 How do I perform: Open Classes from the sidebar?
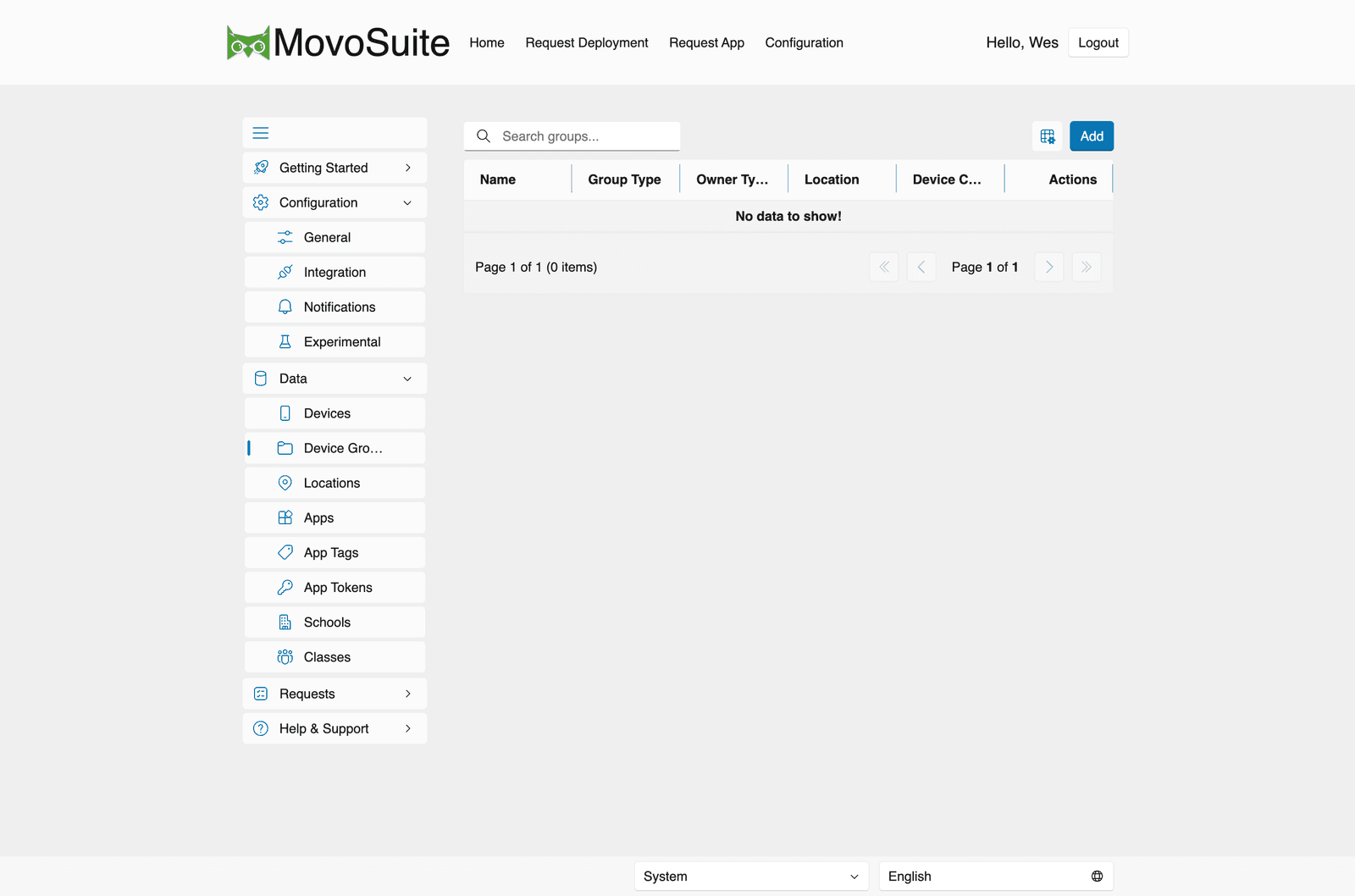tap(335, 657)
